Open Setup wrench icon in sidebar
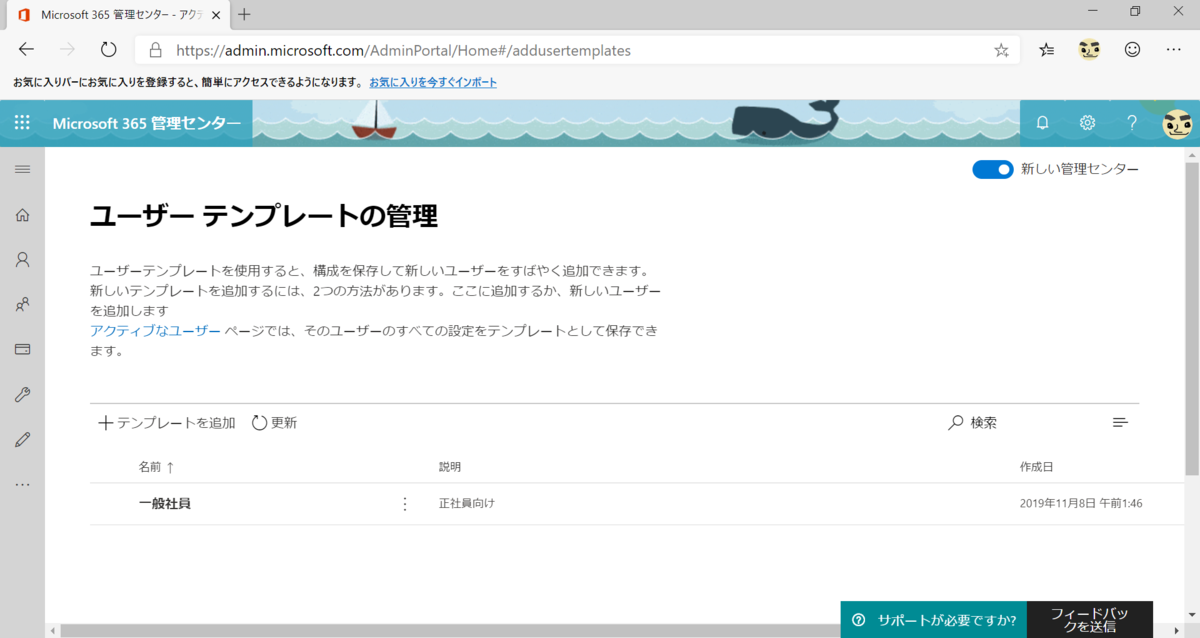 pyautogui.click(x=22, y=395)
